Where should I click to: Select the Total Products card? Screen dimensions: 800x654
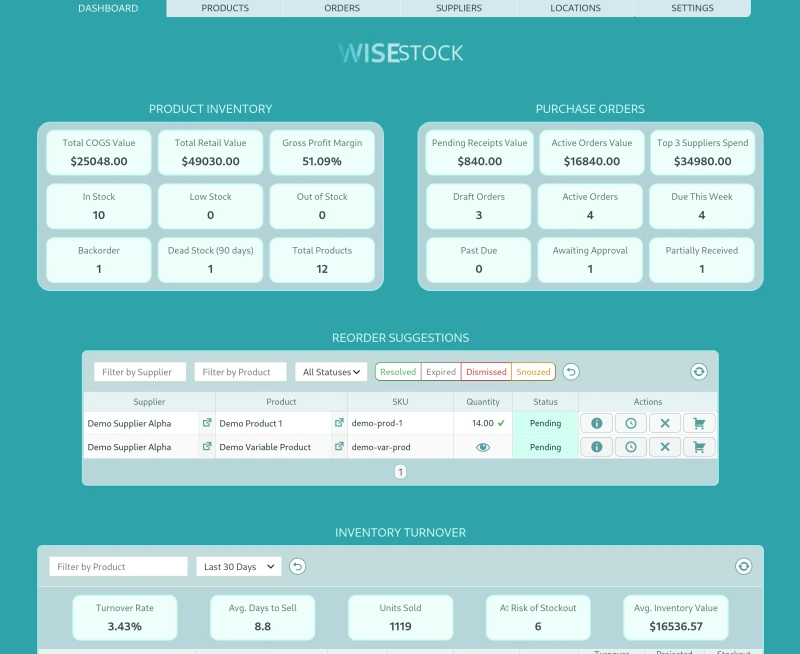(x=322, y=260)
